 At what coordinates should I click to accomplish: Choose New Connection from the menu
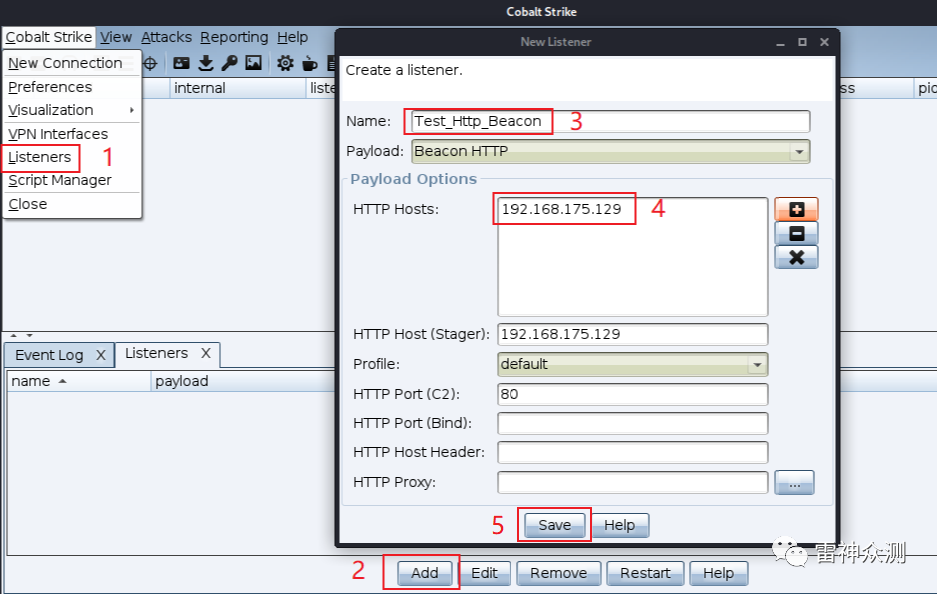pyautogui.click(x=71, y=63)
